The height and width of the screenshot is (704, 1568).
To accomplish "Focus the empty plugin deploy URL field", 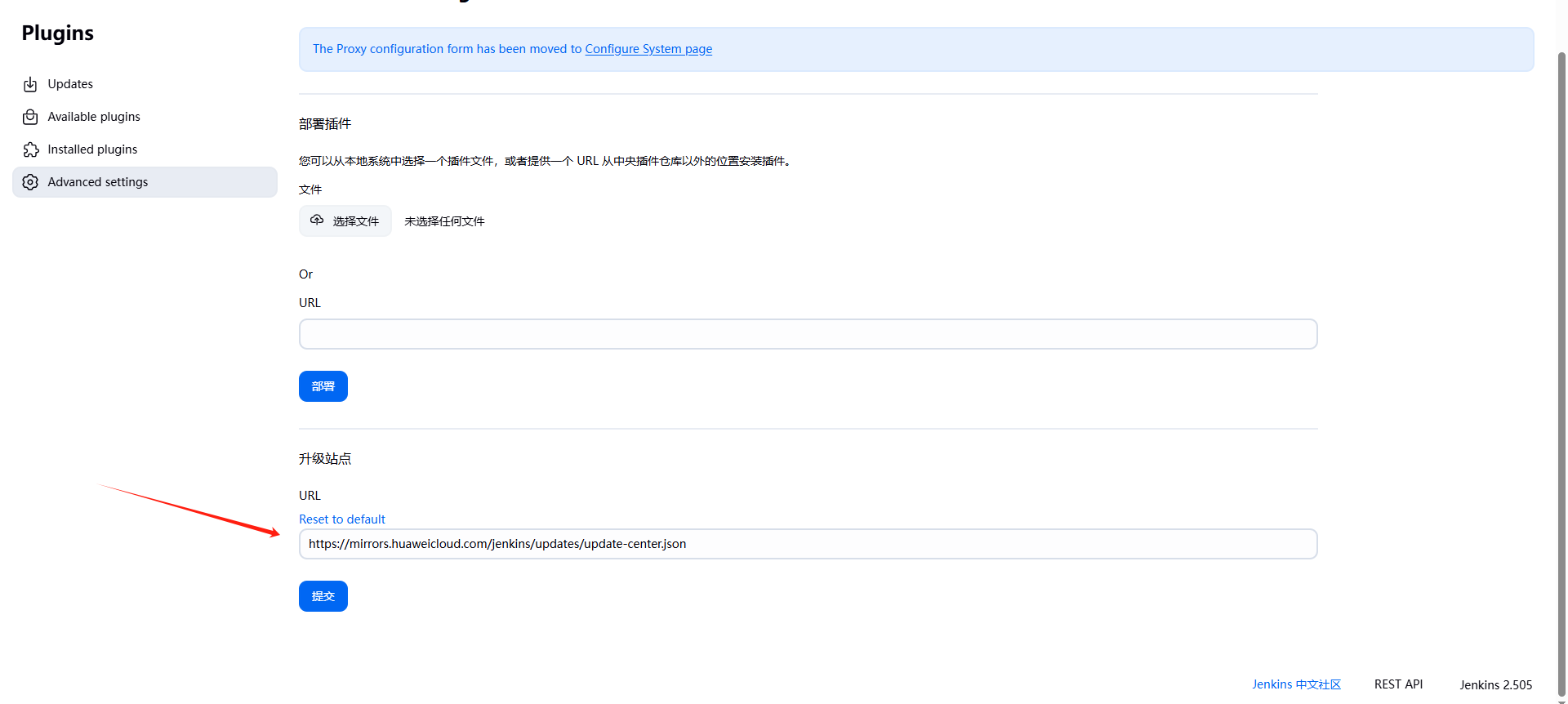I will (808, 334).
